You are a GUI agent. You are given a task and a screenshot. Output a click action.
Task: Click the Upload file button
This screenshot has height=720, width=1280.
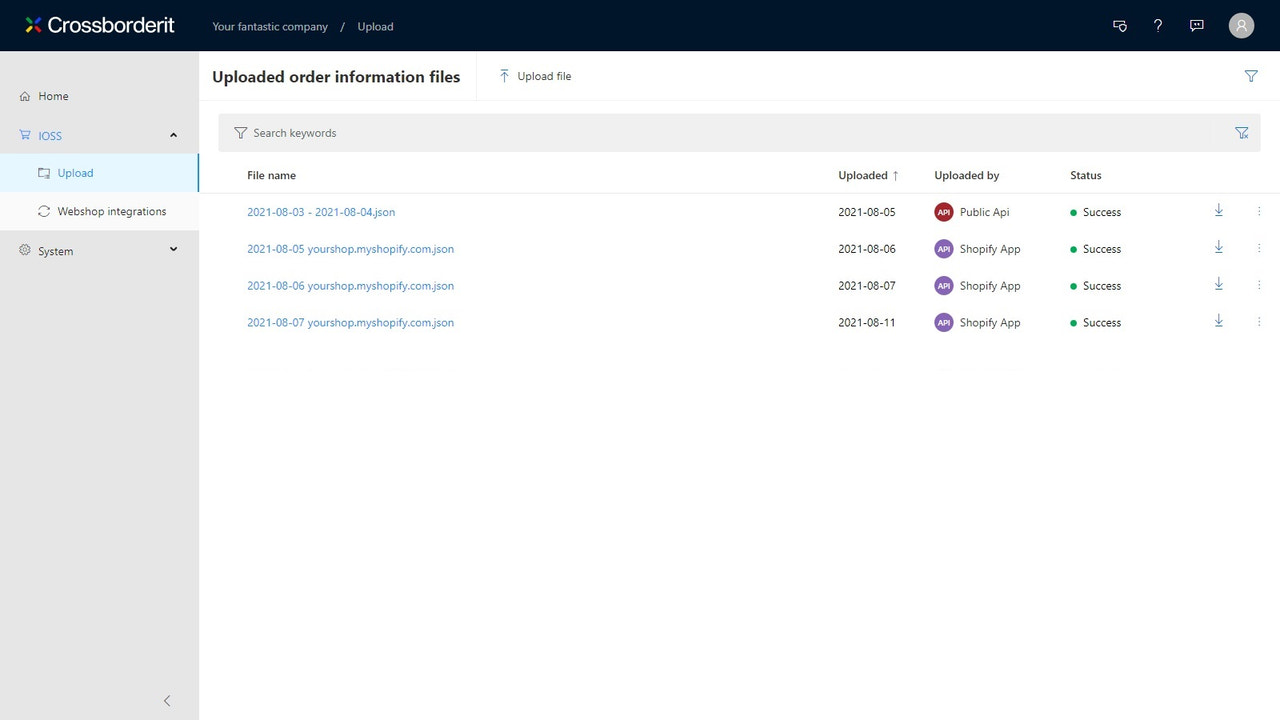535,76
